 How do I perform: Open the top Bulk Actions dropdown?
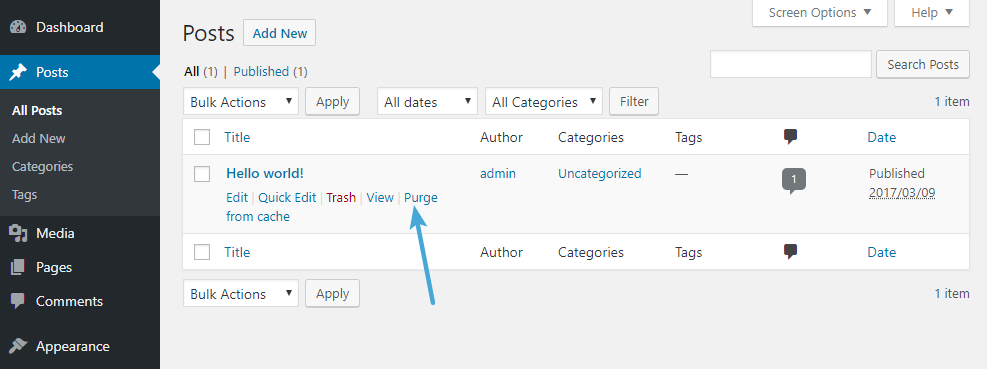pyautogui.click(x=241, y=102)
